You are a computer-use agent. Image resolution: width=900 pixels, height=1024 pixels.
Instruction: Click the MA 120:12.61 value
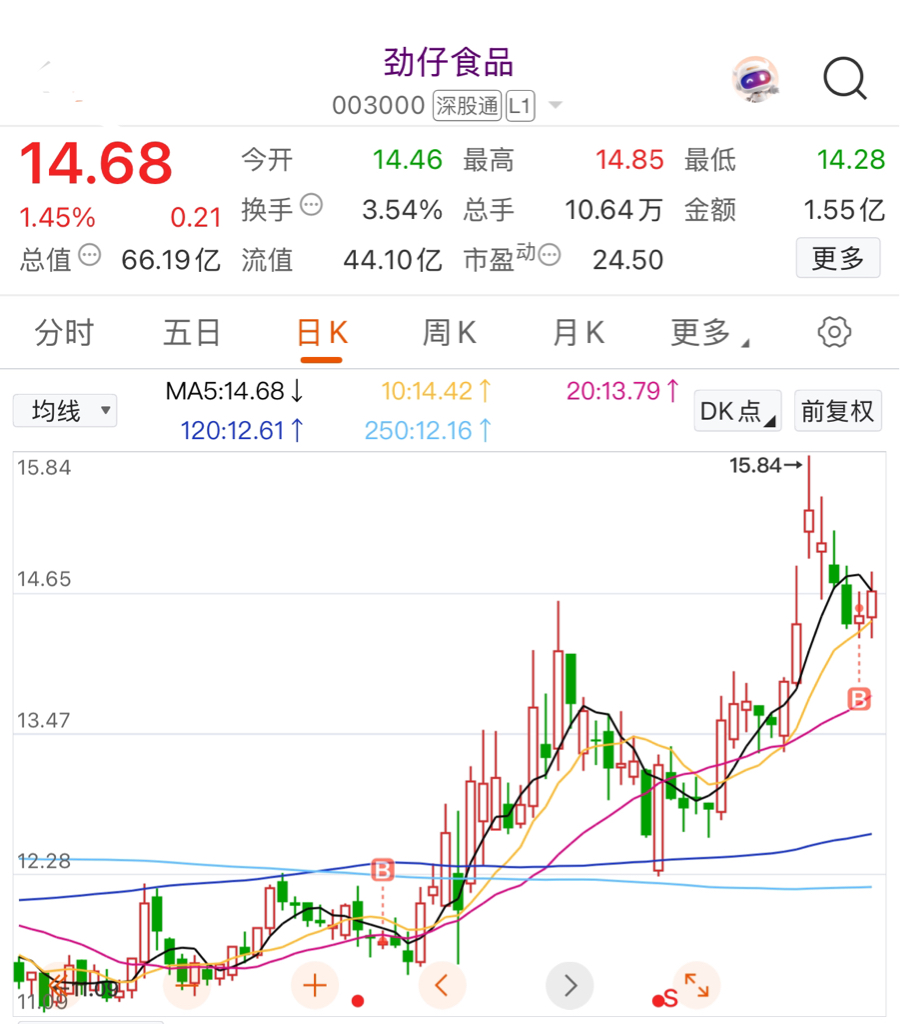[x=242, y=430]
